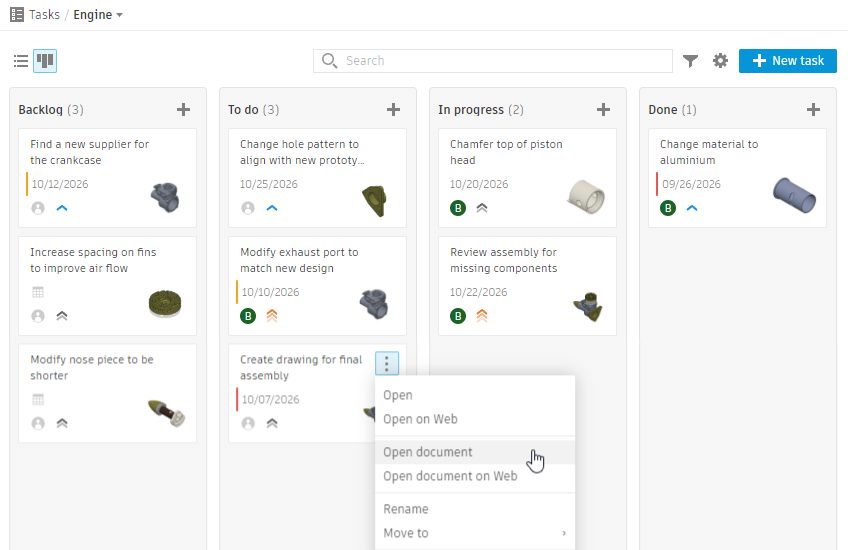Click priority icon on Chamfer top card
The width and height of the screenshot is (848, 550).
(x=482, y=208)
